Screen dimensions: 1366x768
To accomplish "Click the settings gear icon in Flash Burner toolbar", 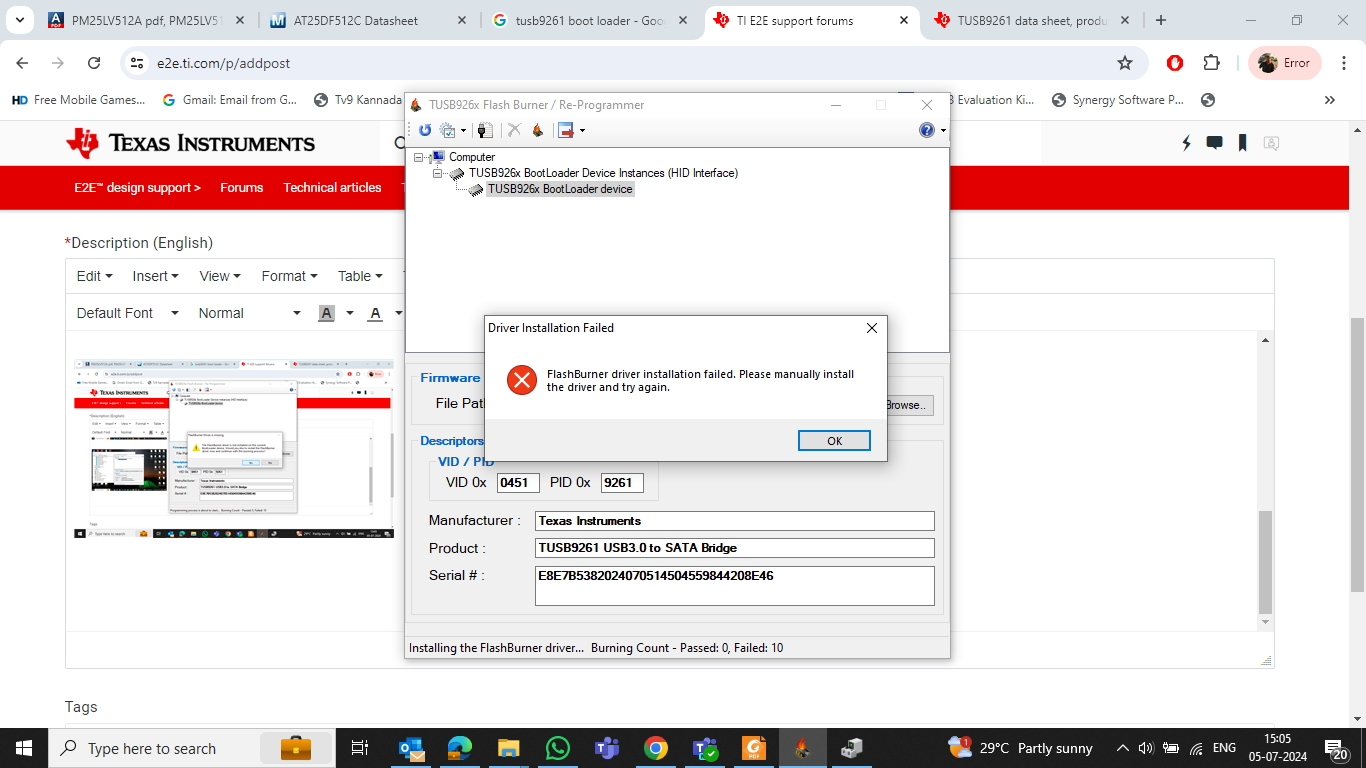I will point(447,130).
